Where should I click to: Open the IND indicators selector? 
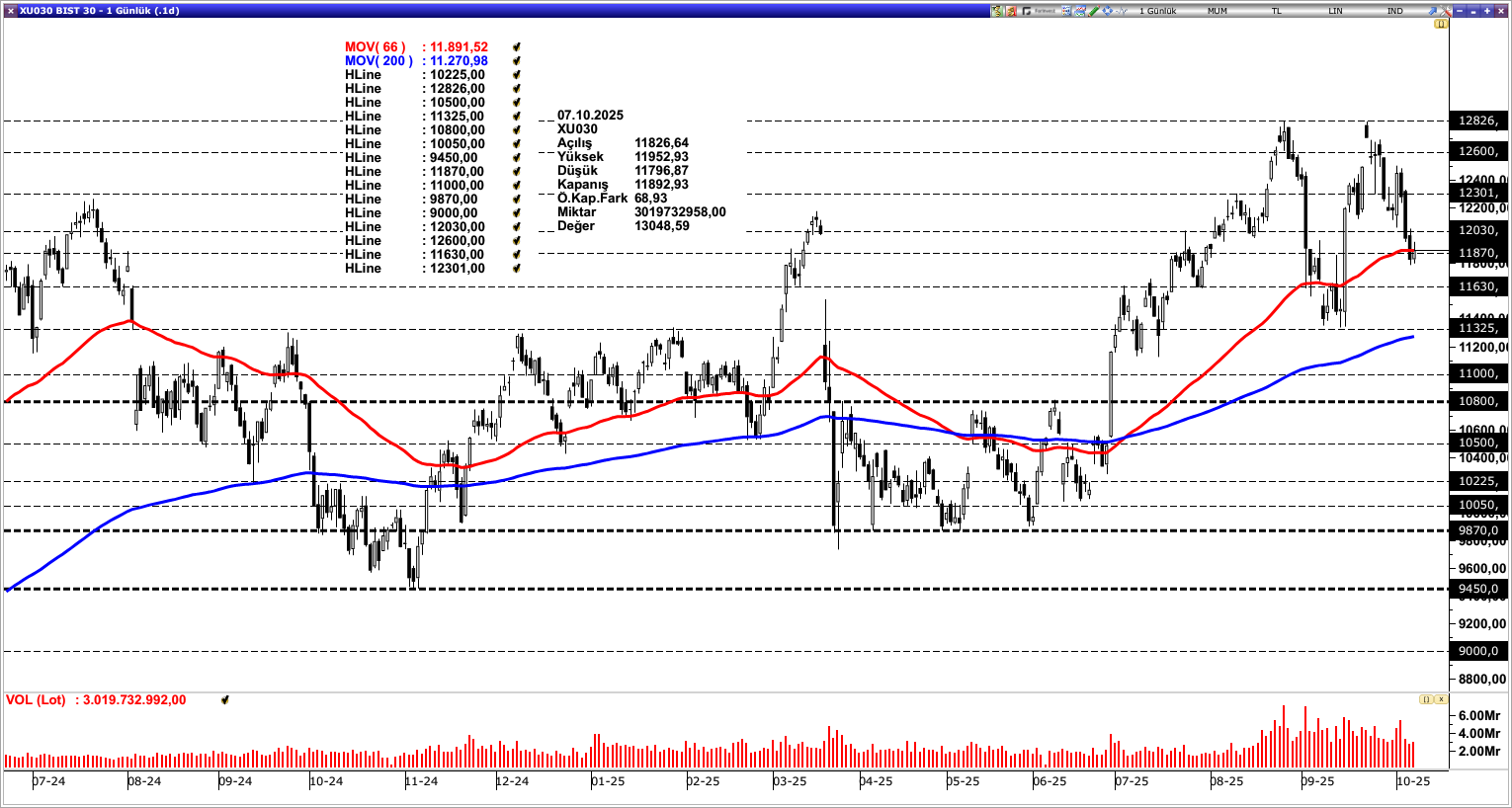[x=1394, y=11]
